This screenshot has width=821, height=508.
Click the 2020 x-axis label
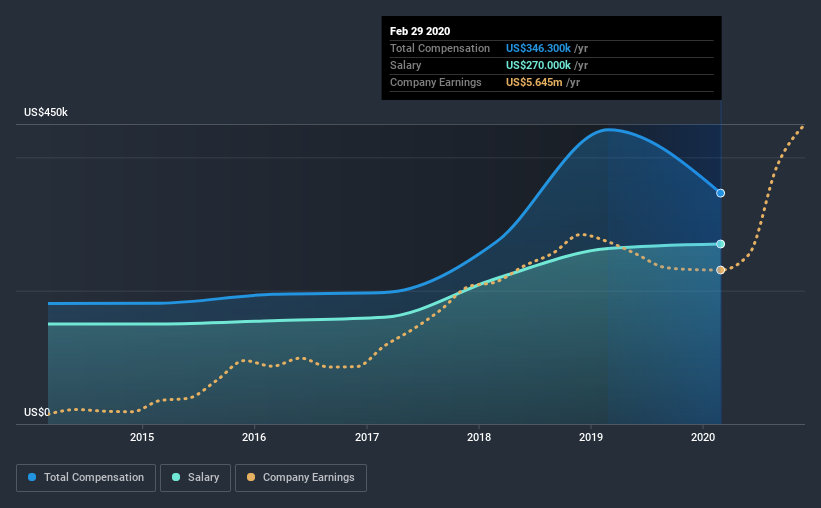pos(703,437)
